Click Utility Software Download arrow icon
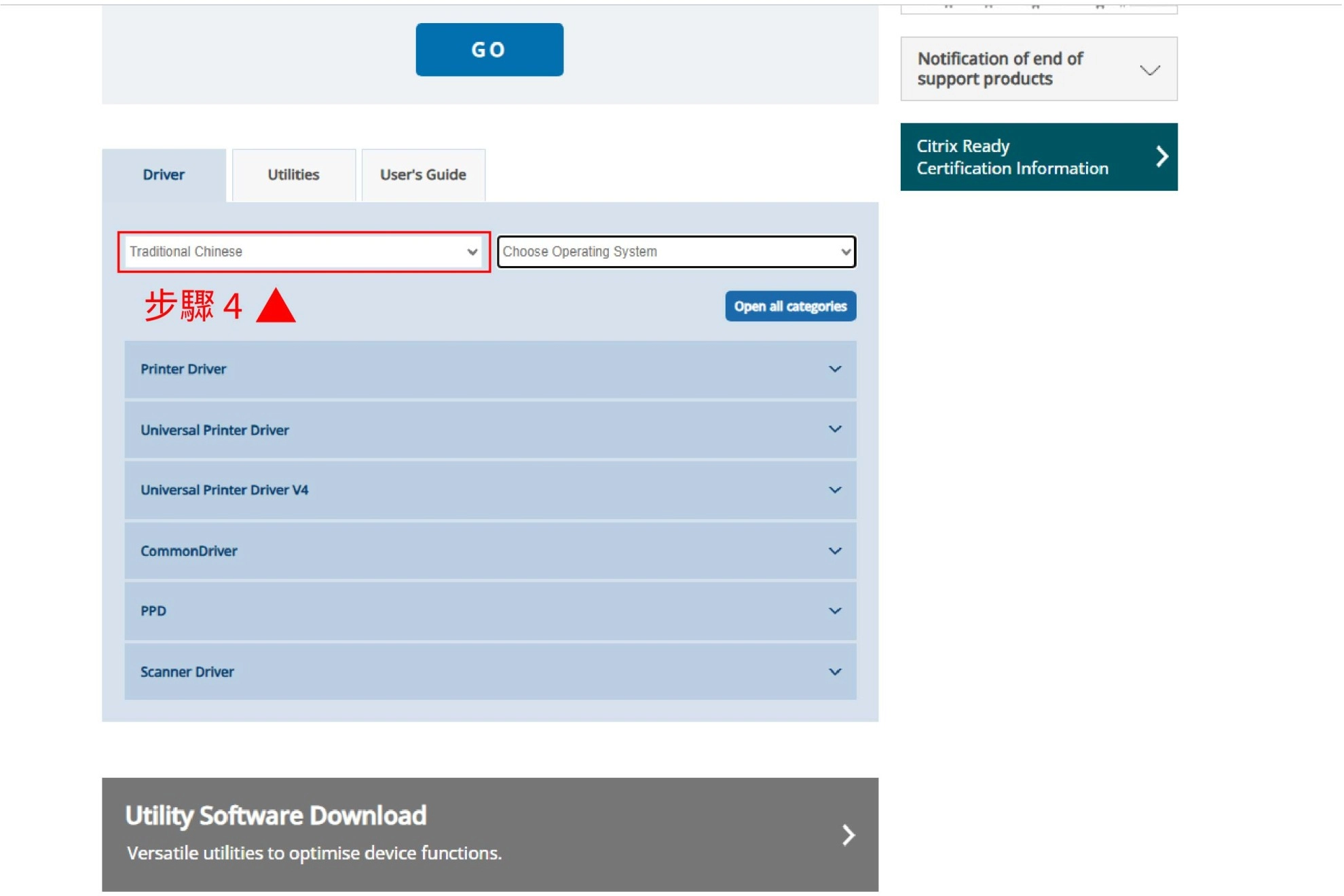 pyautogui.click(x=848, y=835)
